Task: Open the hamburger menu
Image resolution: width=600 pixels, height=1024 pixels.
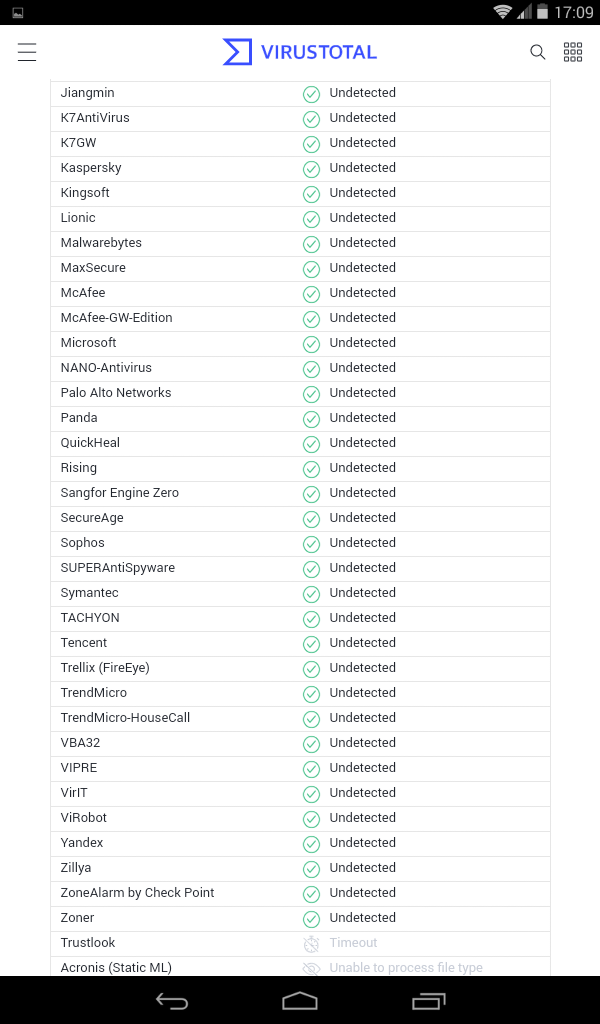Action: (27, 52)
